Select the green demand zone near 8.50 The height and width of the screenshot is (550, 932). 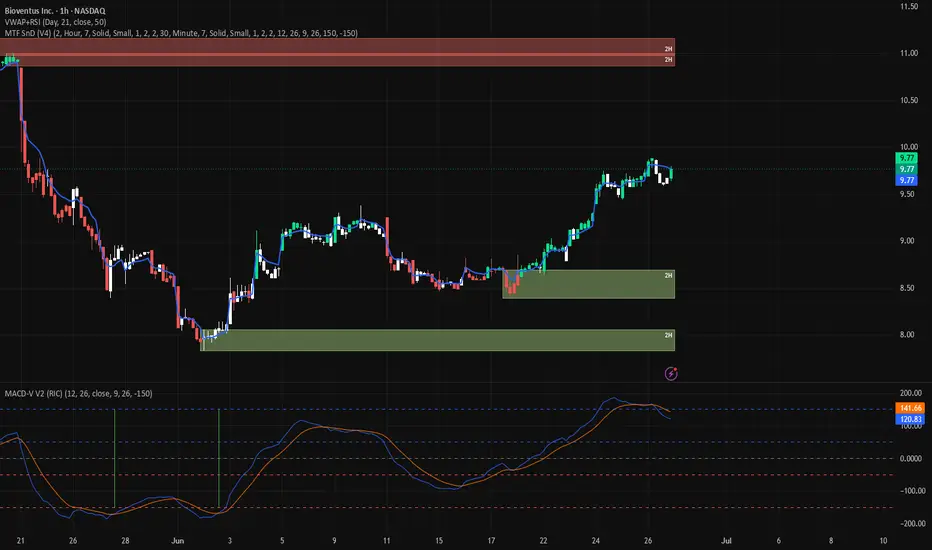pos(588,284)
